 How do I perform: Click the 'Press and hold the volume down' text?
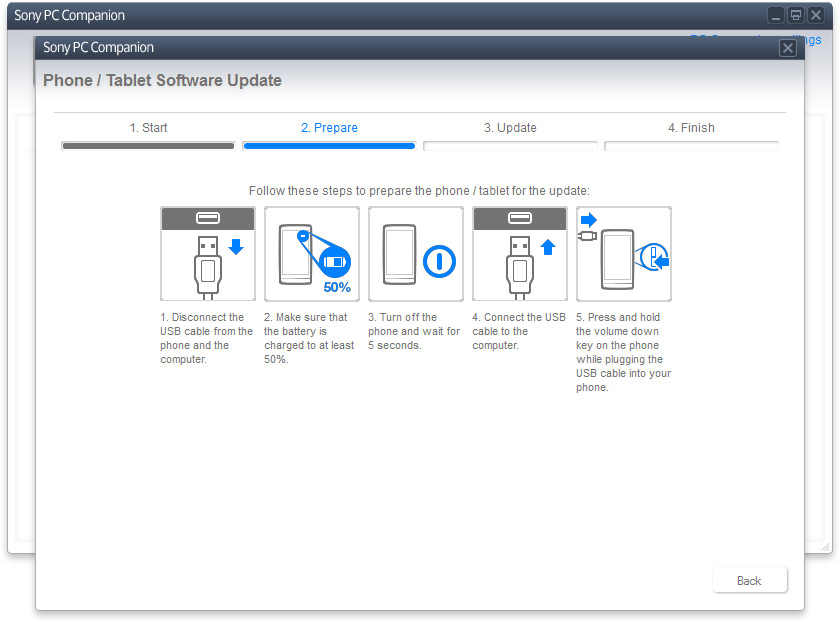(x=624, y=352)
